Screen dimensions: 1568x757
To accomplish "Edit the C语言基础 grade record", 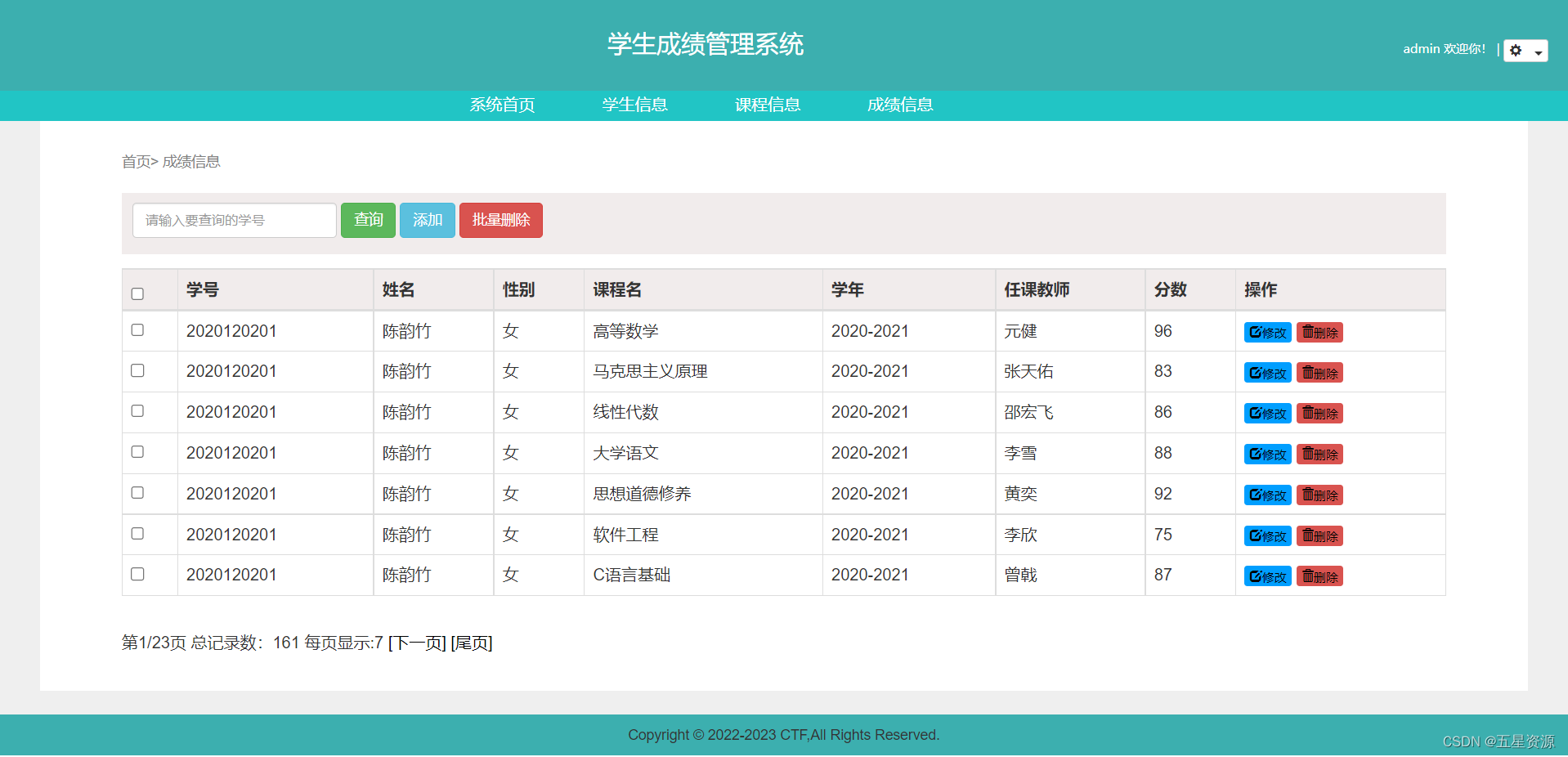I will 1267,576.
